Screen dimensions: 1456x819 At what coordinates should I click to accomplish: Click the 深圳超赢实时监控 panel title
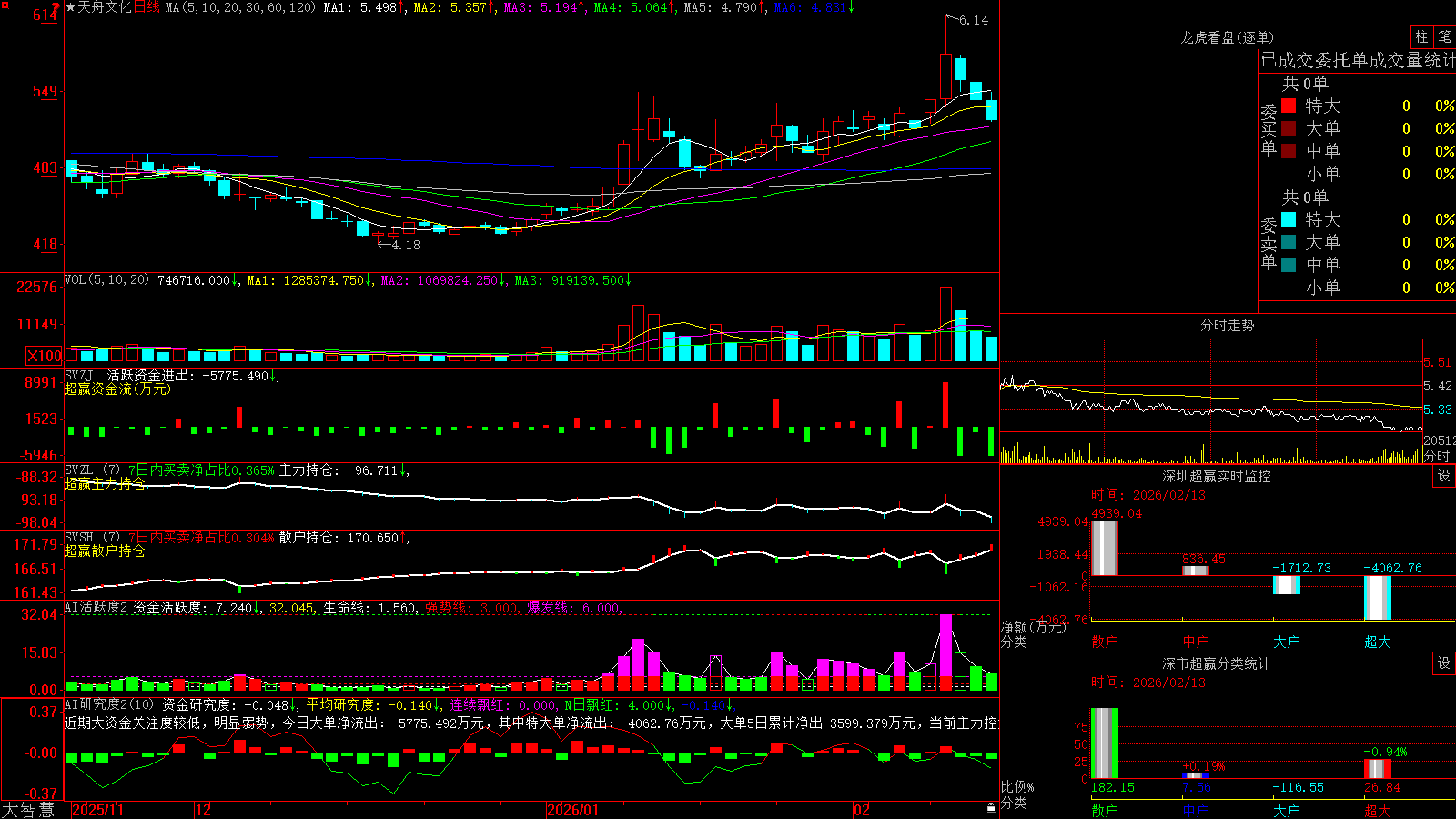(x=1217, y=476)
